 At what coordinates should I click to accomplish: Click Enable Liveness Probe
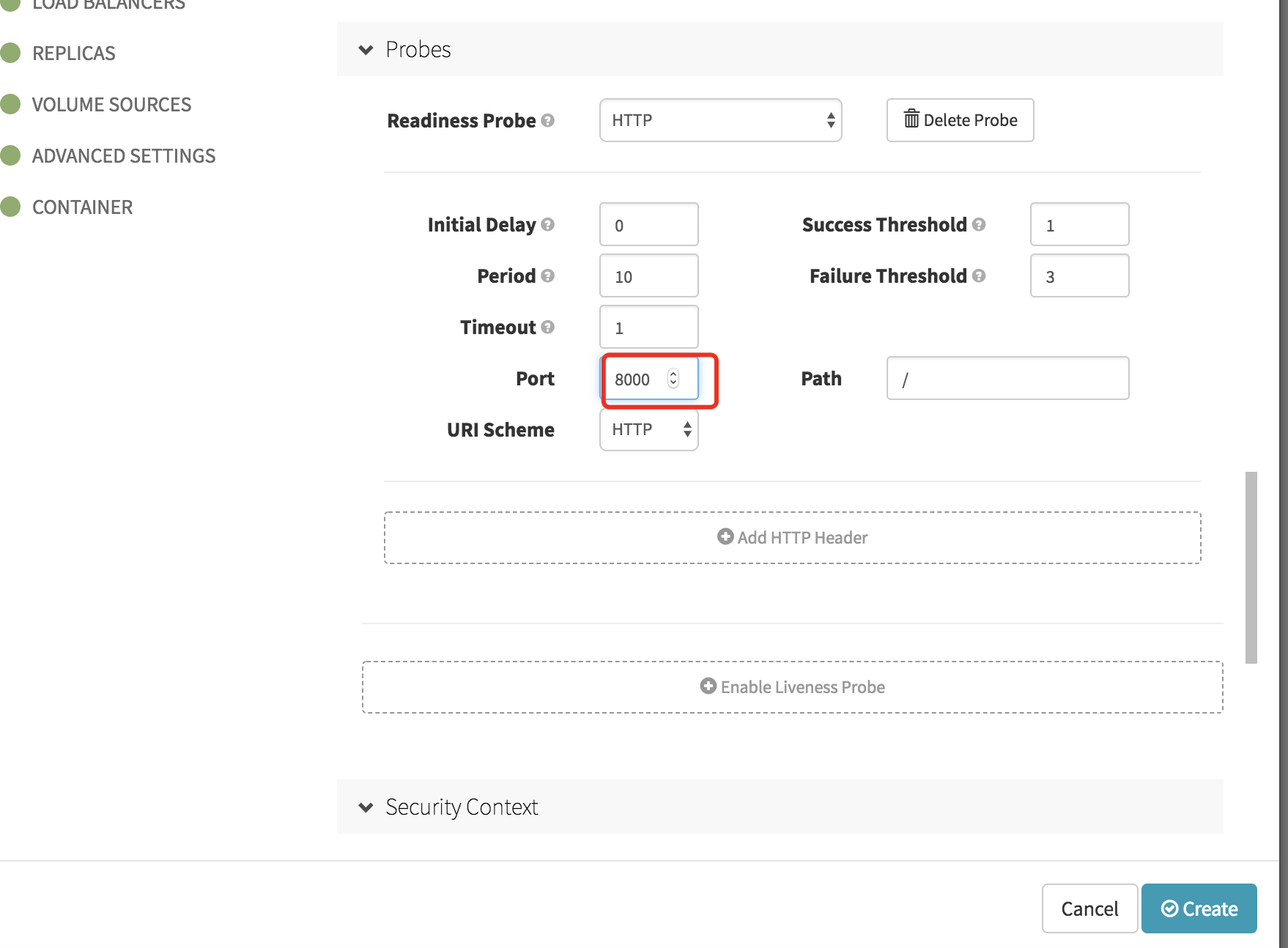pos(792,687)
